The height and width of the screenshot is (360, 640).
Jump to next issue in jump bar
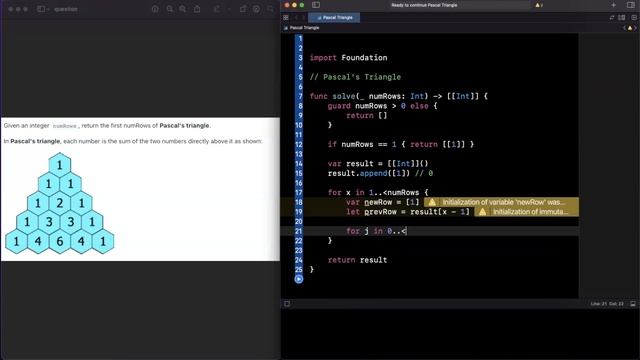tap(635, 28)
